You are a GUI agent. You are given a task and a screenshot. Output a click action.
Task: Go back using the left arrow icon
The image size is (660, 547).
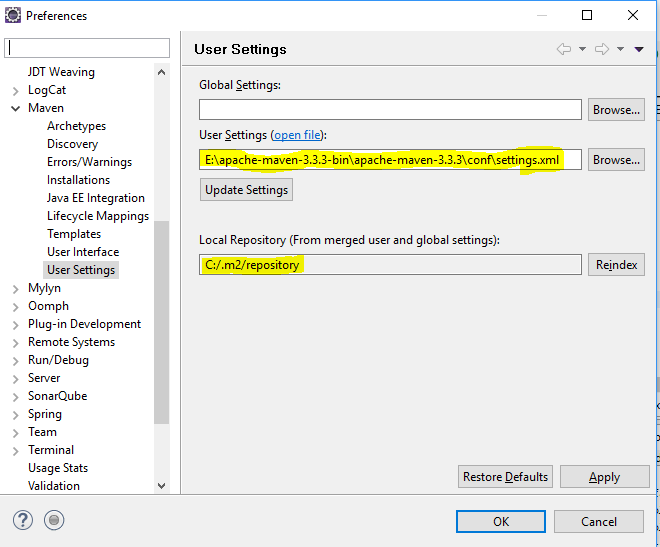click(x=564, y=49)
